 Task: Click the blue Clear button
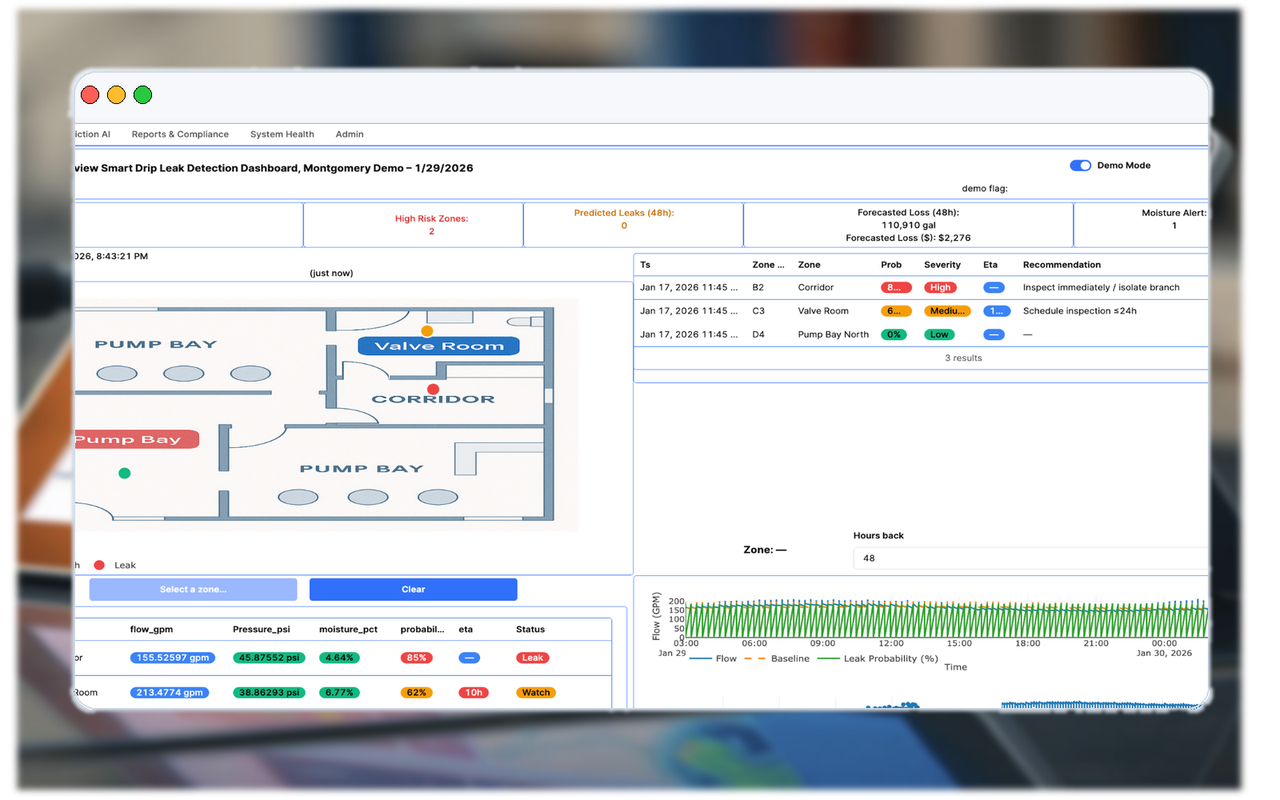click(413, 590)
